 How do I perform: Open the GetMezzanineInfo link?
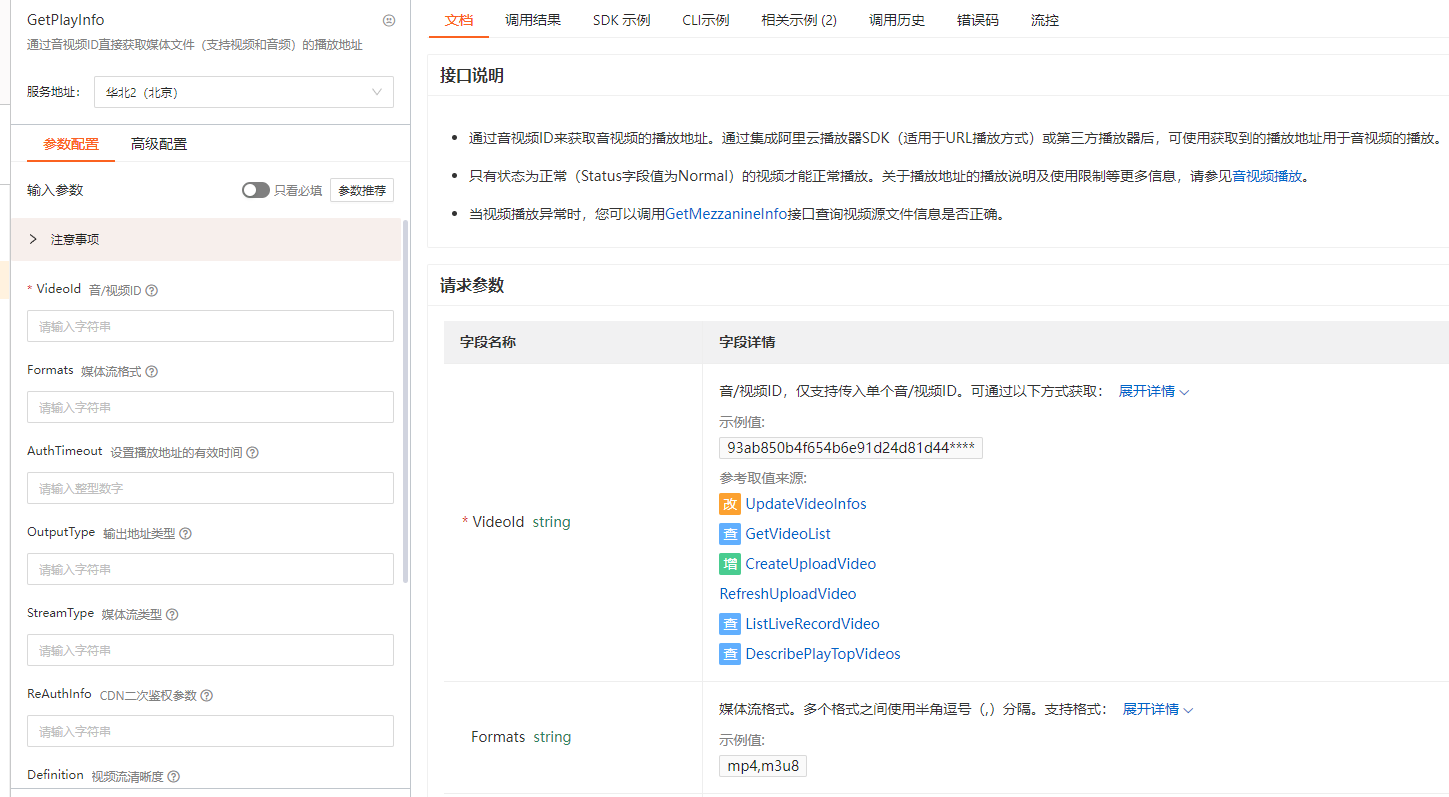(x=726, y=214)
